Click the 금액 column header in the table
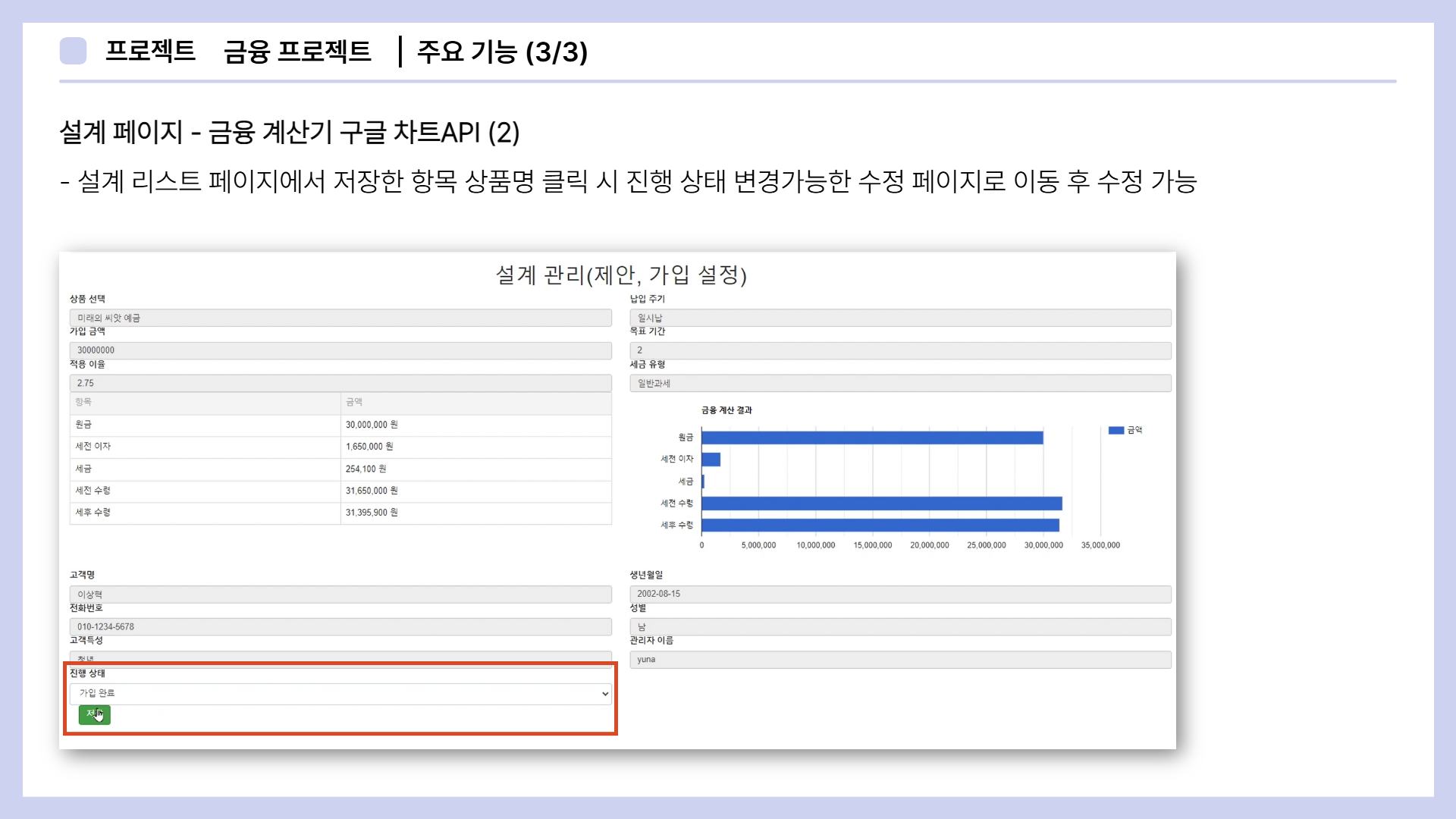The width and height of the screenshot is (1456, 819). coord(354,402)
